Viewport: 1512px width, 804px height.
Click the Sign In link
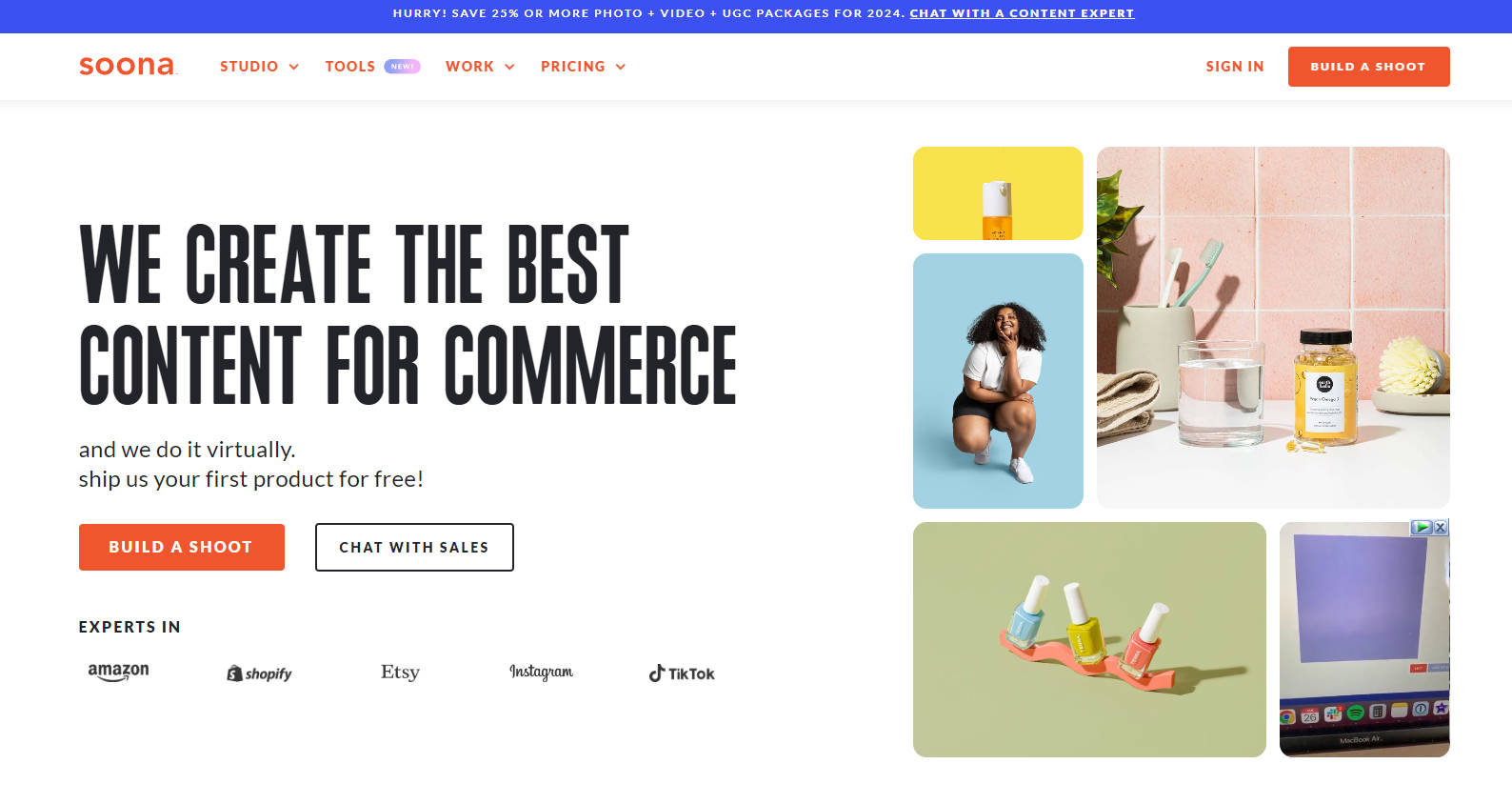pyautogui.click(x=1235, y=67)
